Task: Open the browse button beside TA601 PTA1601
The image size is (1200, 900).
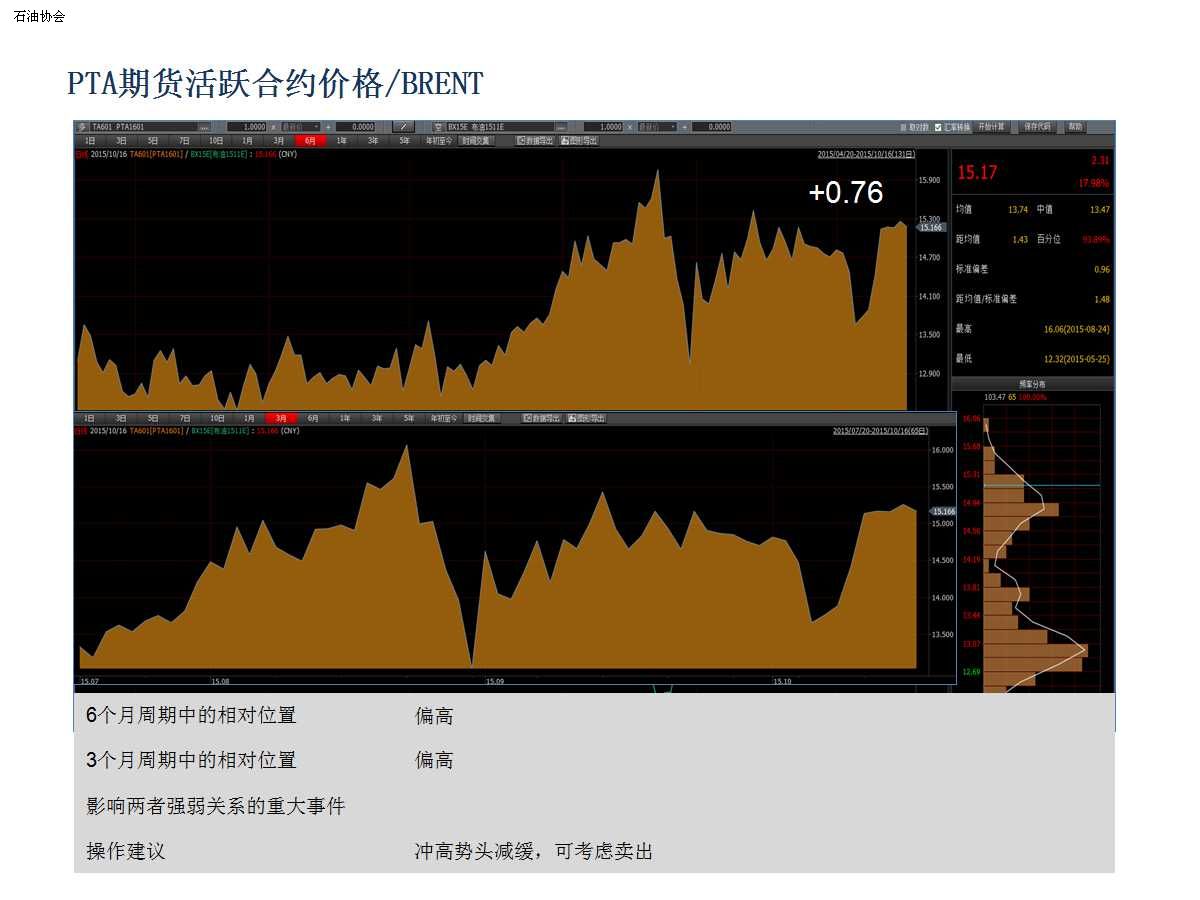Action: pos(204,127)
